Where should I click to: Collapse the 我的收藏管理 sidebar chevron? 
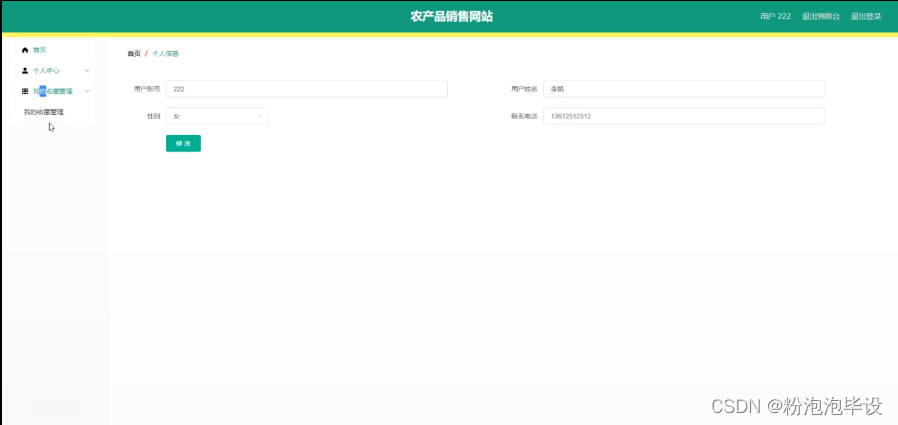pos(87,91)
